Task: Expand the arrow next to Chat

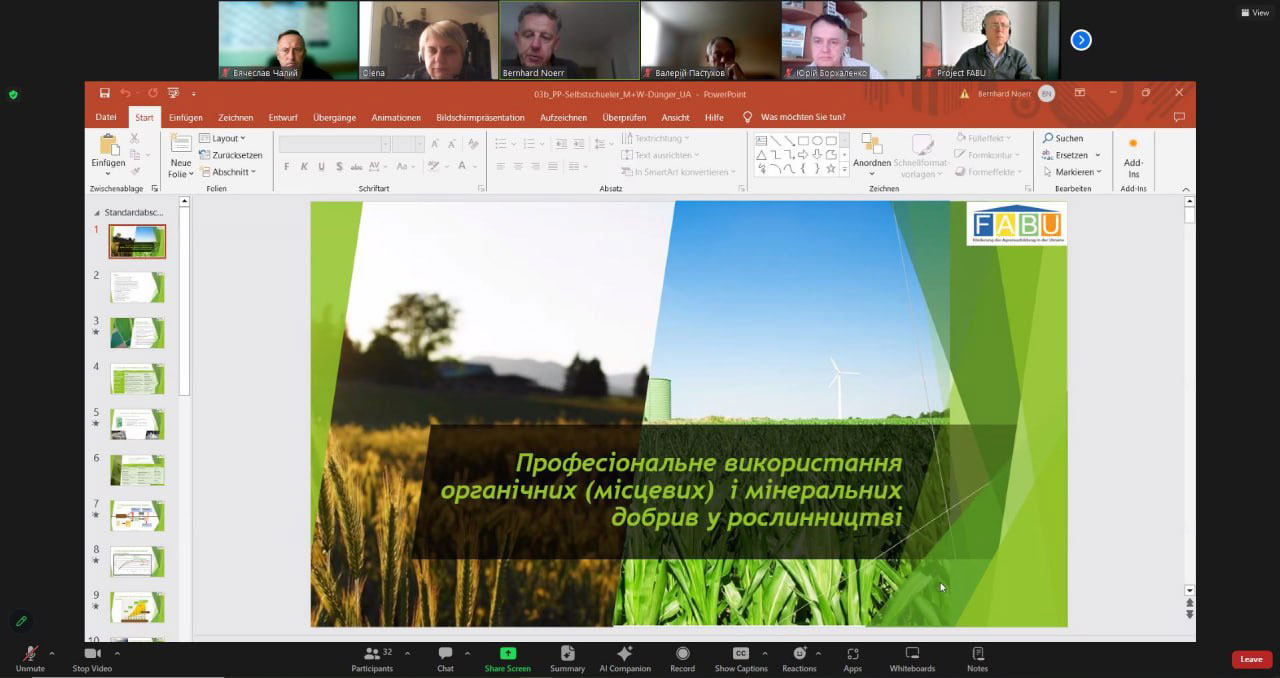Action: point(467,653)
